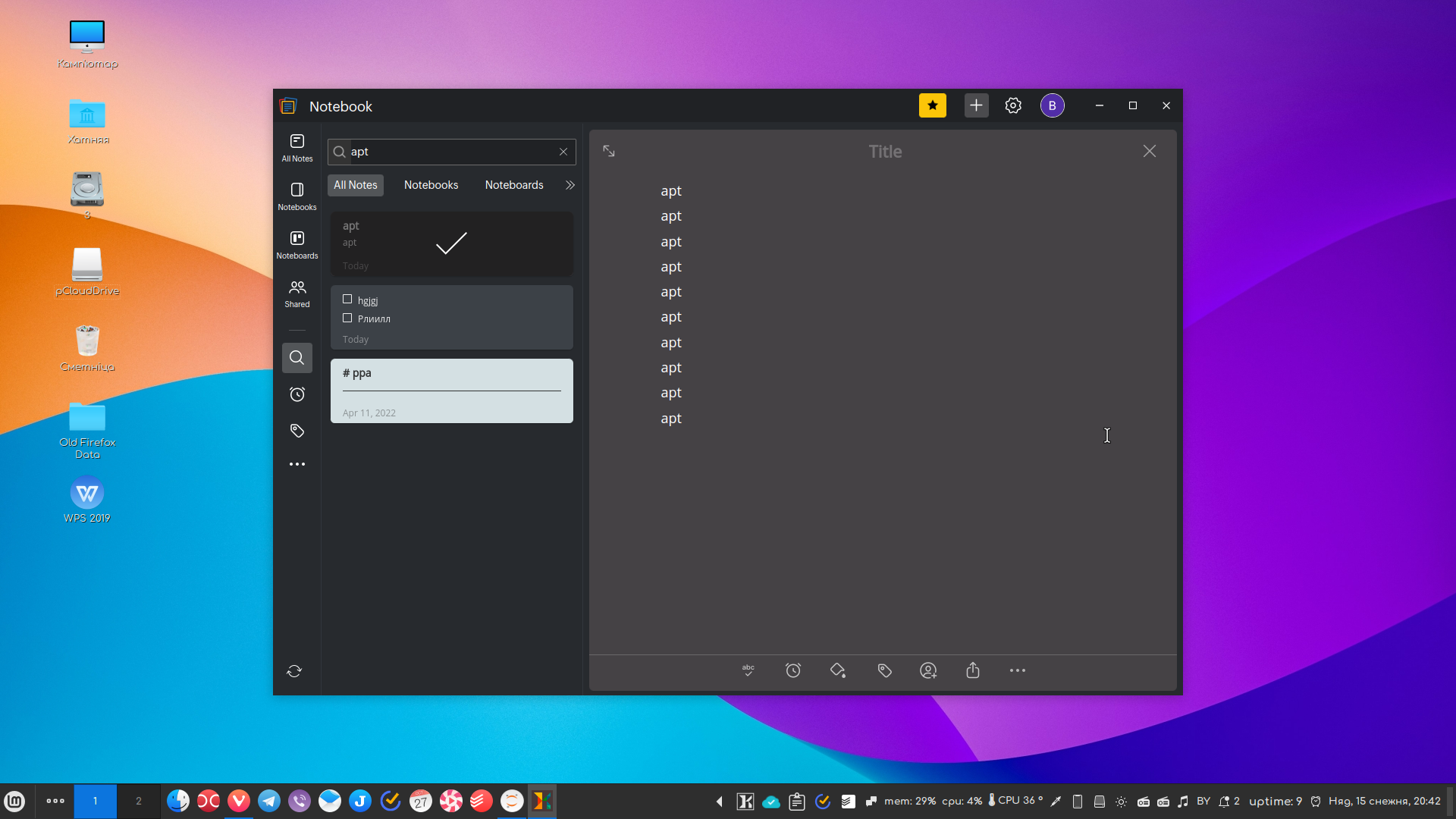Open the # ppa note card
Image resolution: width=1456 pixels, height=819 pixels.
point(451,391)
